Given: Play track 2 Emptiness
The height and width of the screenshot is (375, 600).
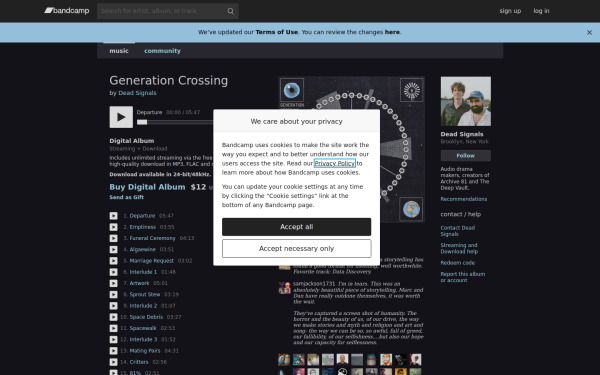Looking at the screenshot, I should pos(114,227).
